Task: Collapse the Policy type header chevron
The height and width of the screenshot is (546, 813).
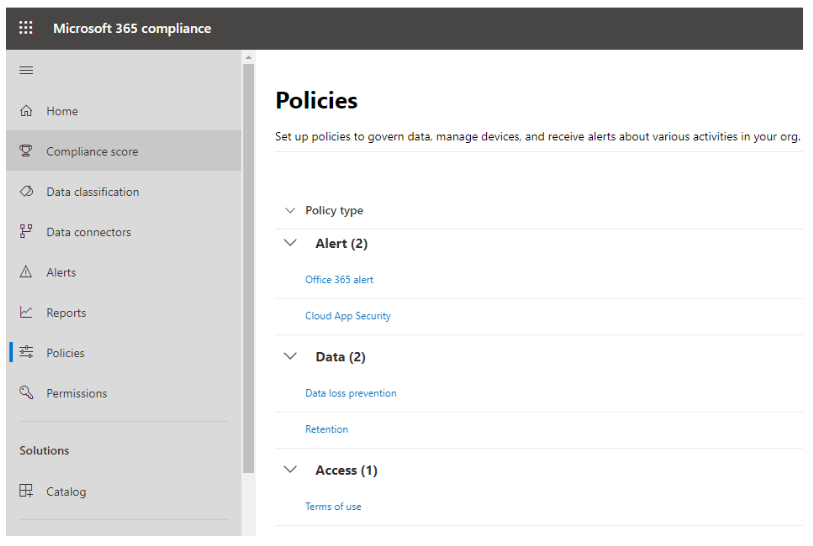Action: click(290, 211)
